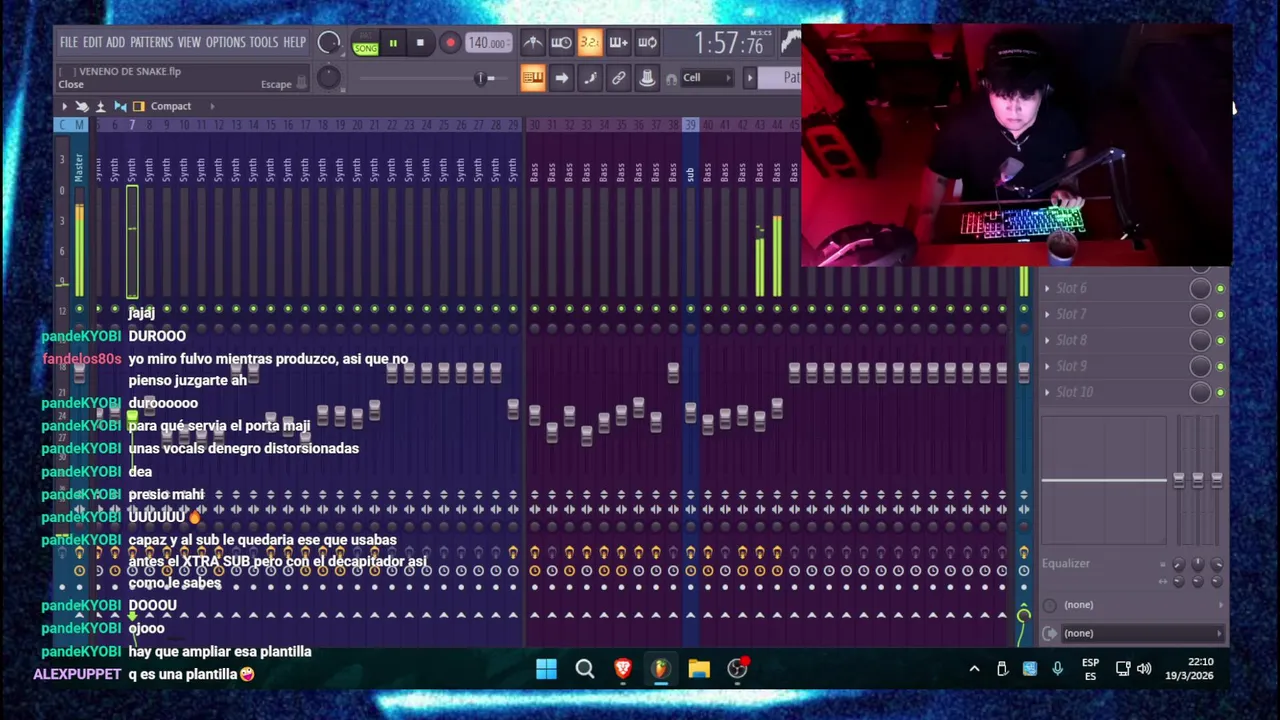Click the mixer blue waveform view icon
The image size is (1280, 720).
tap(120, 106)
